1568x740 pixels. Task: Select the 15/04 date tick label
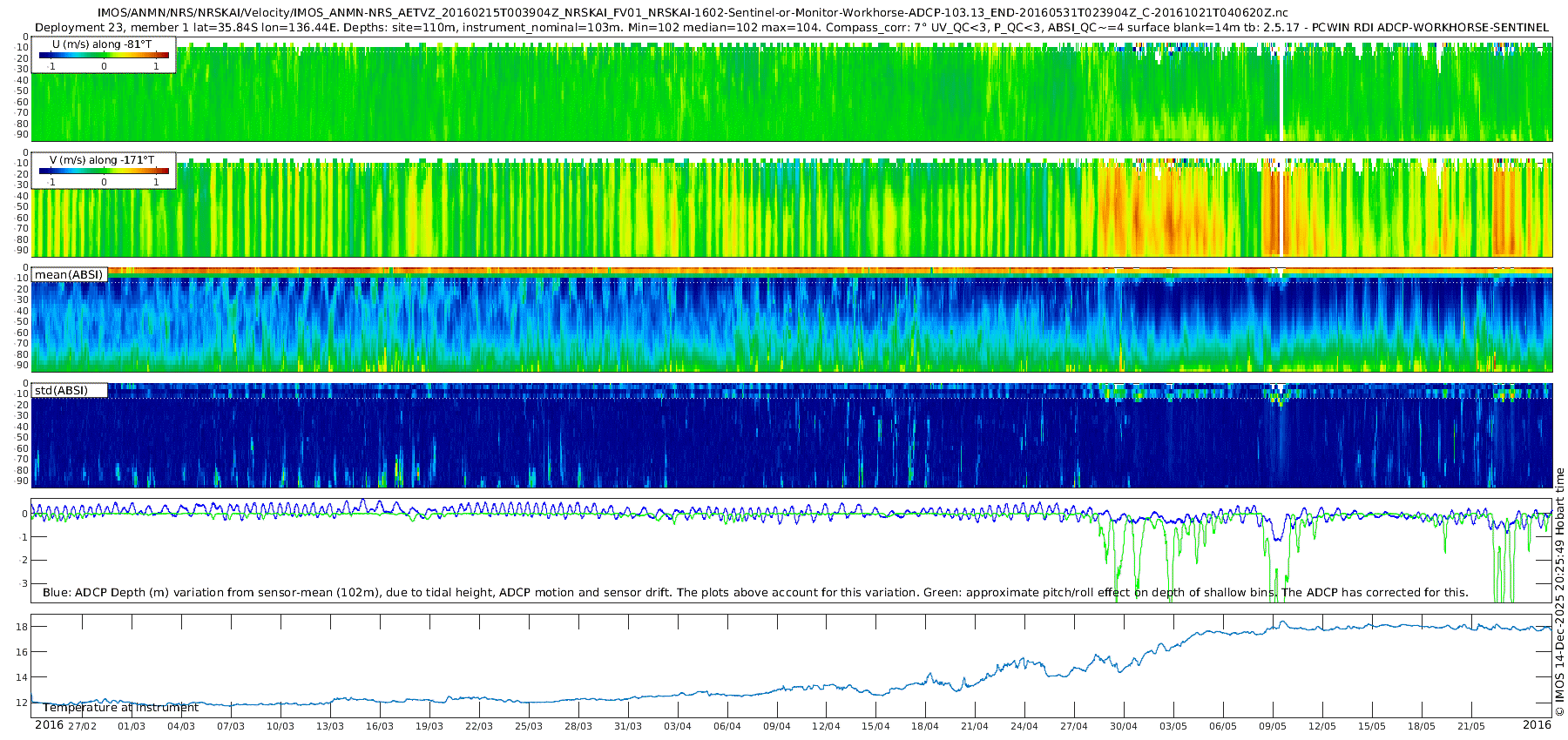pyautogui.click(x=876, y=726)
